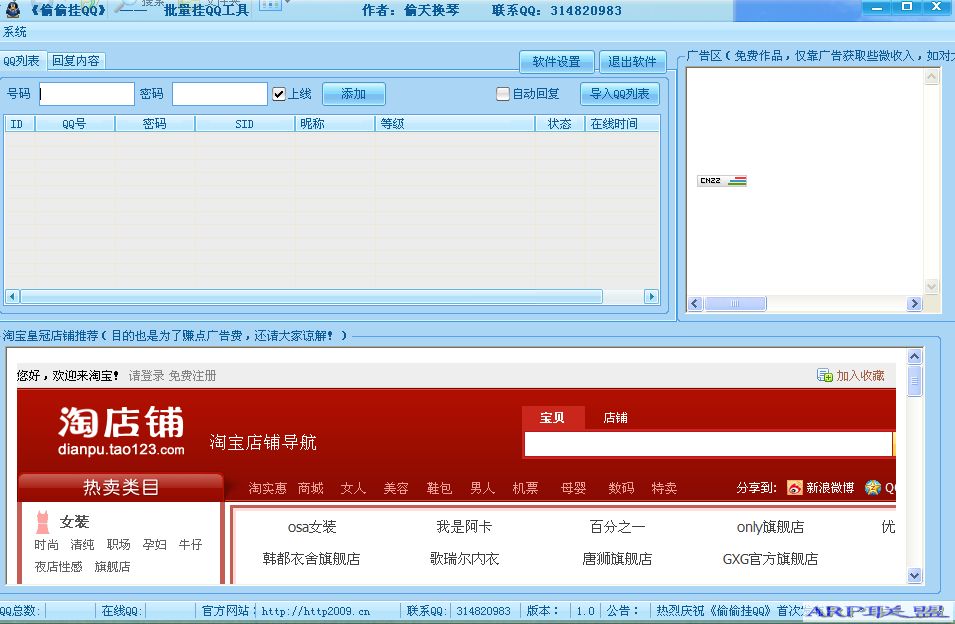This screenshot has height=624, width=955.
Task: Switch to the QQ列表 tab
Action: (21, 61)
